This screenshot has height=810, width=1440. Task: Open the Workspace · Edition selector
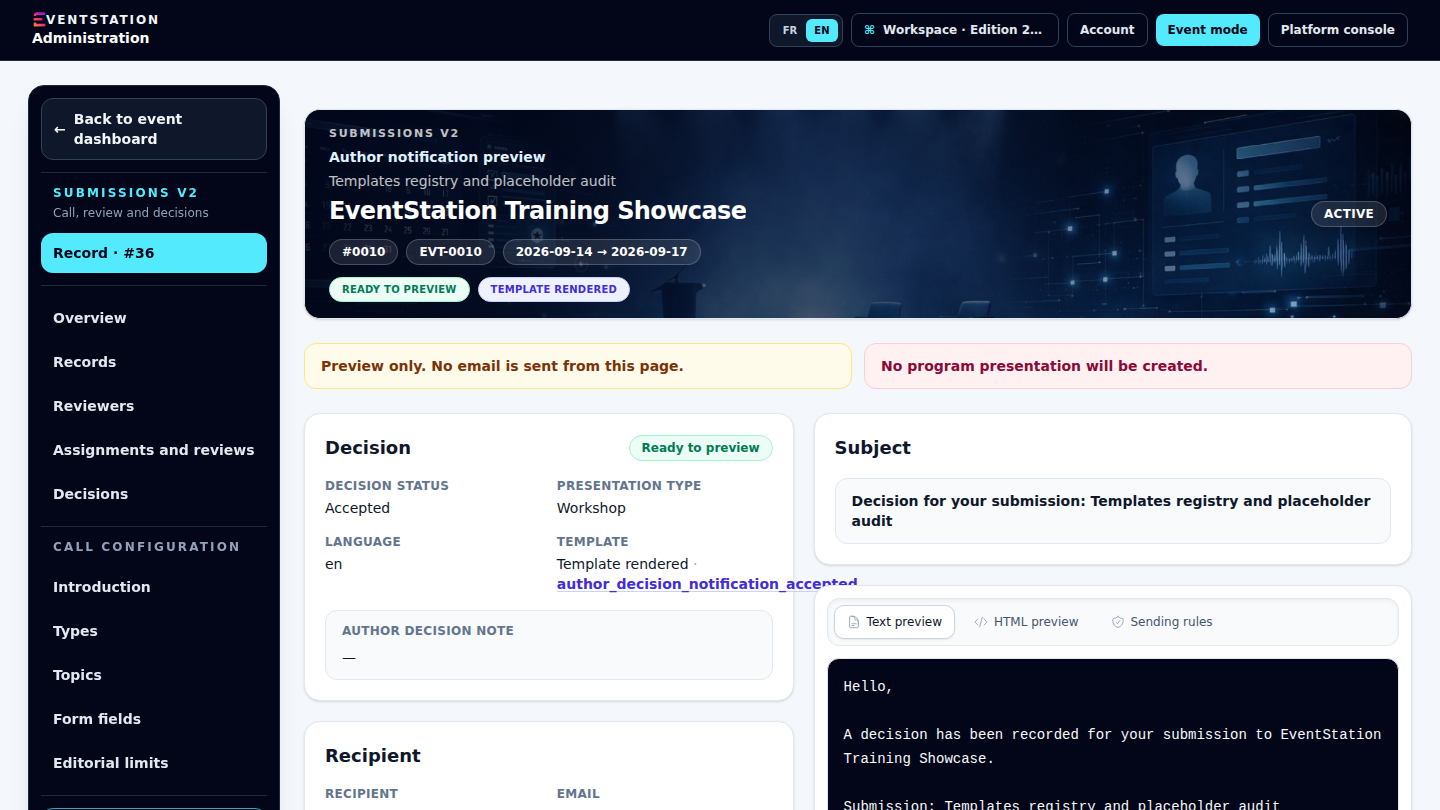[x=954, y=30]
